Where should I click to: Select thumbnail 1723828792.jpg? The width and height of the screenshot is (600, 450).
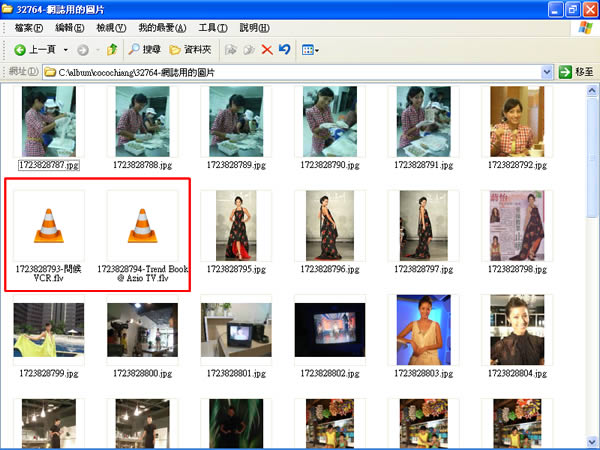tap(517, 128)
